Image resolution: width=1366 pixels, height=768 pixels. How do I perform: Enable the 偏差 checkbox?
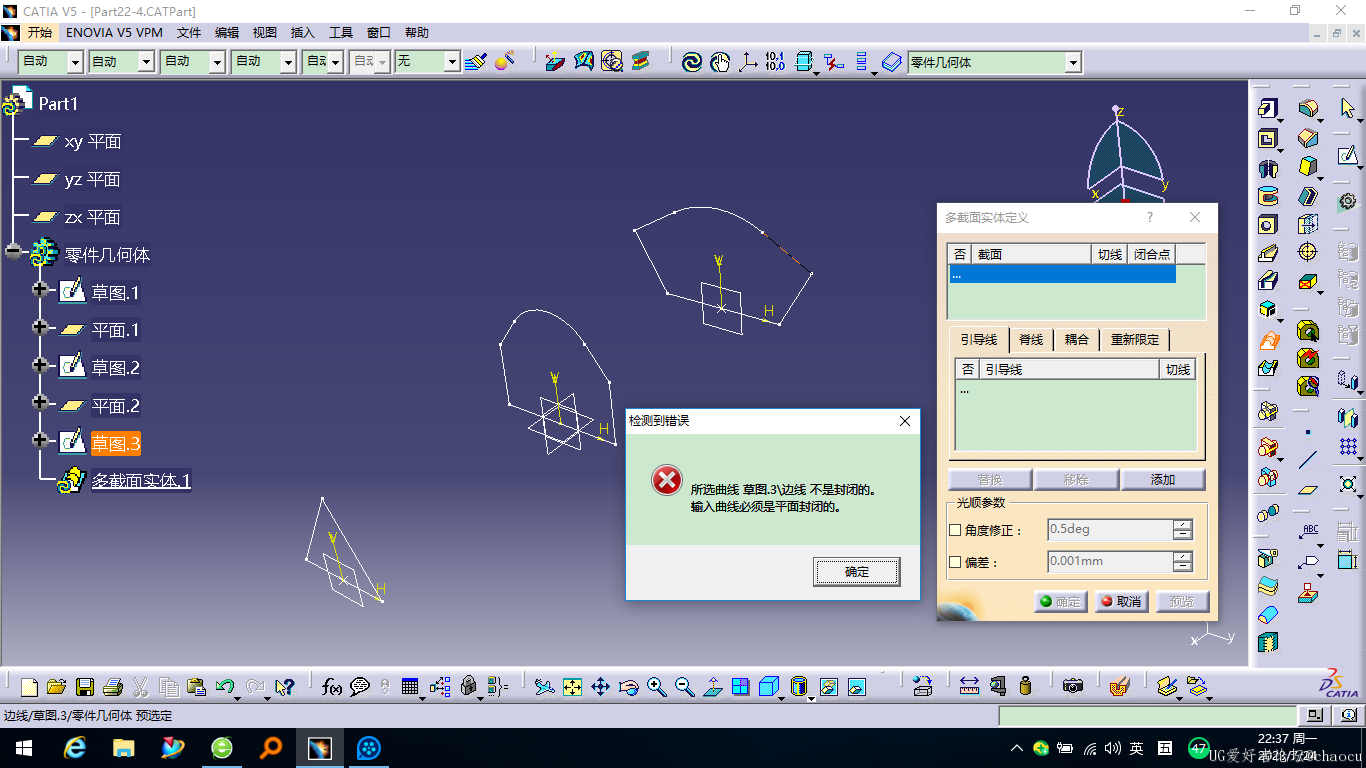click(955, 562)
